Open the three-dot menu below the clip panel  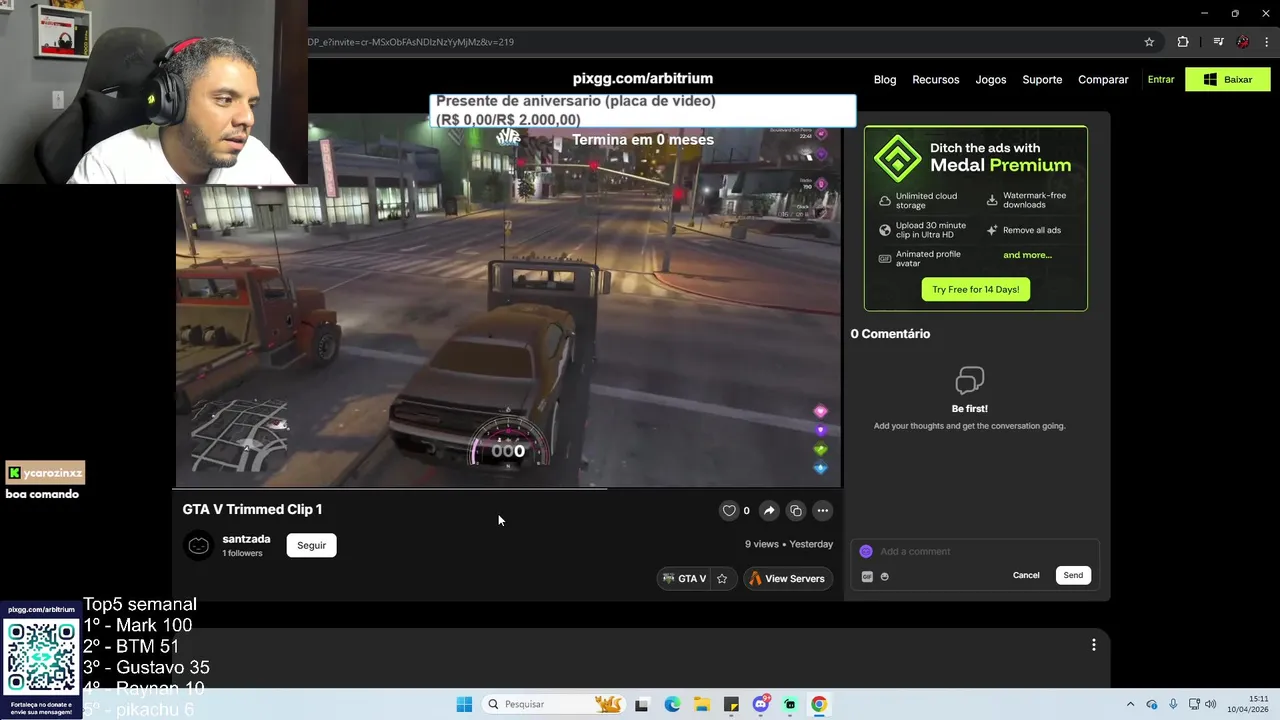1093,645
